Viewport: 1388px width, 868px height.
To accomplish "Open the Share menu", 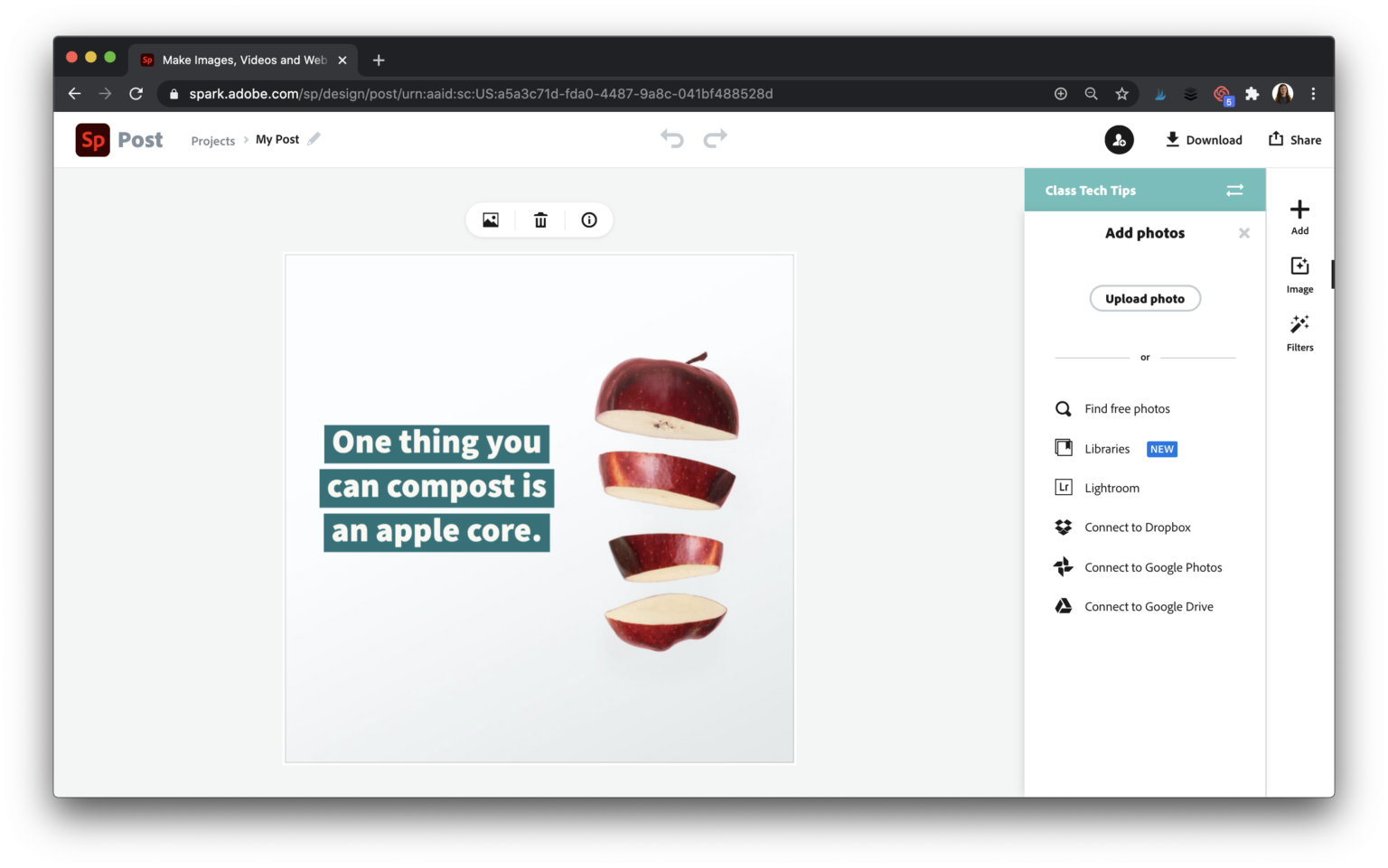I will 1294,140.
